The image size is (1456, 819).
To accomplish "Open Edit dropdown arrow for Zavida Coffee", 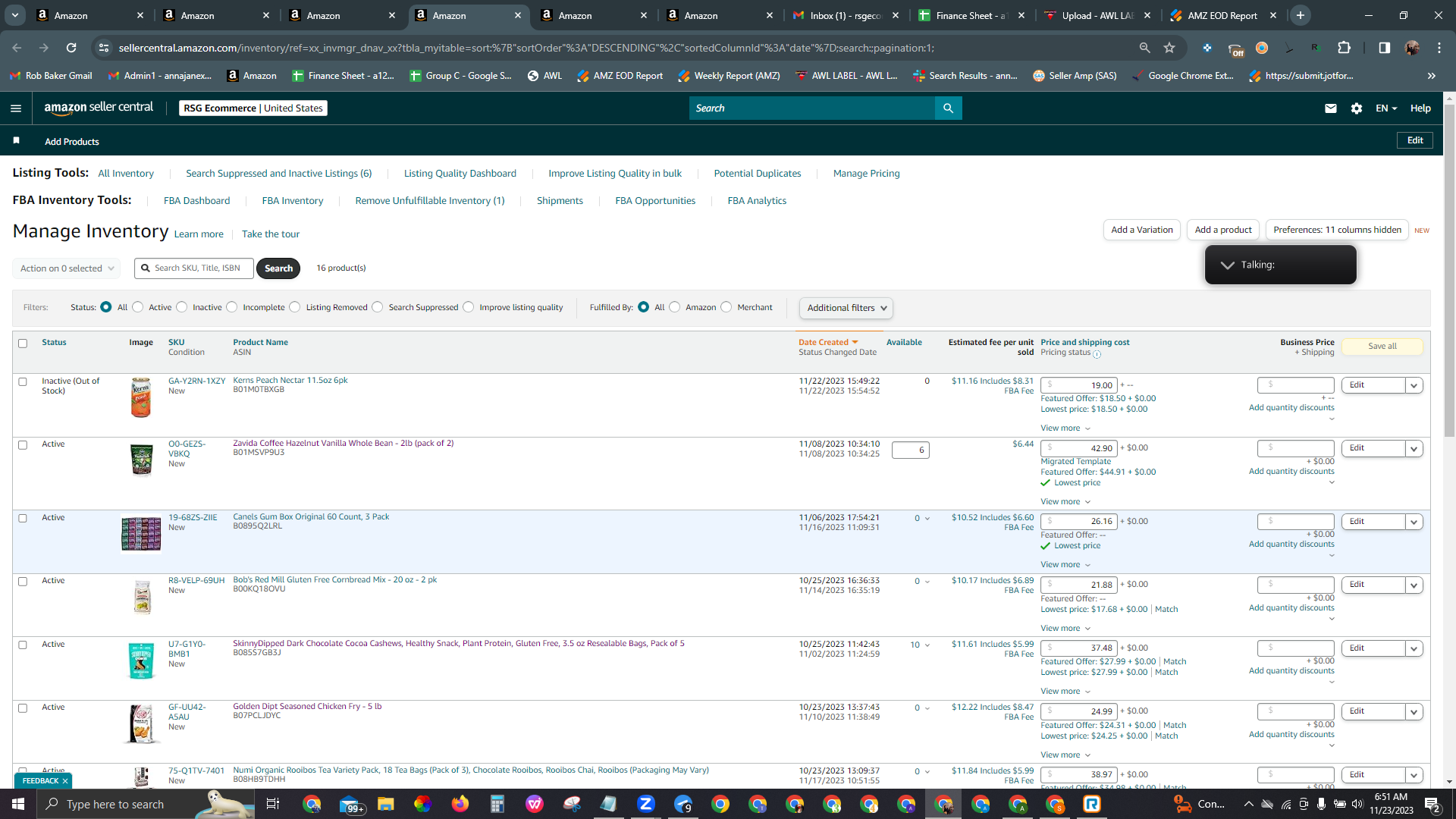I will click(1414, 448).
